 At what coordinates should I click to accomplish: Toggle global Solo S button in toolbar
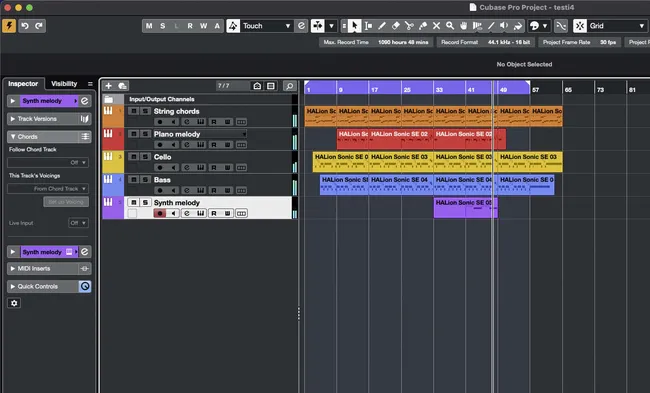coord(162,26)
